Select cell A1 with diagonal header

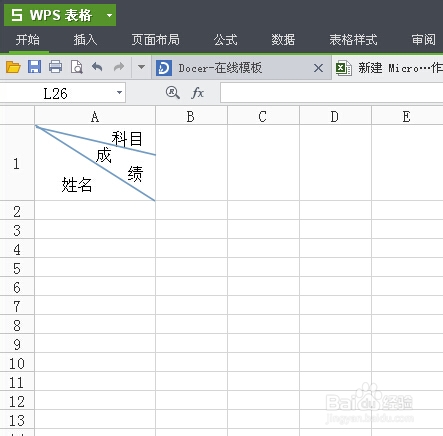(x=95, y=163)
